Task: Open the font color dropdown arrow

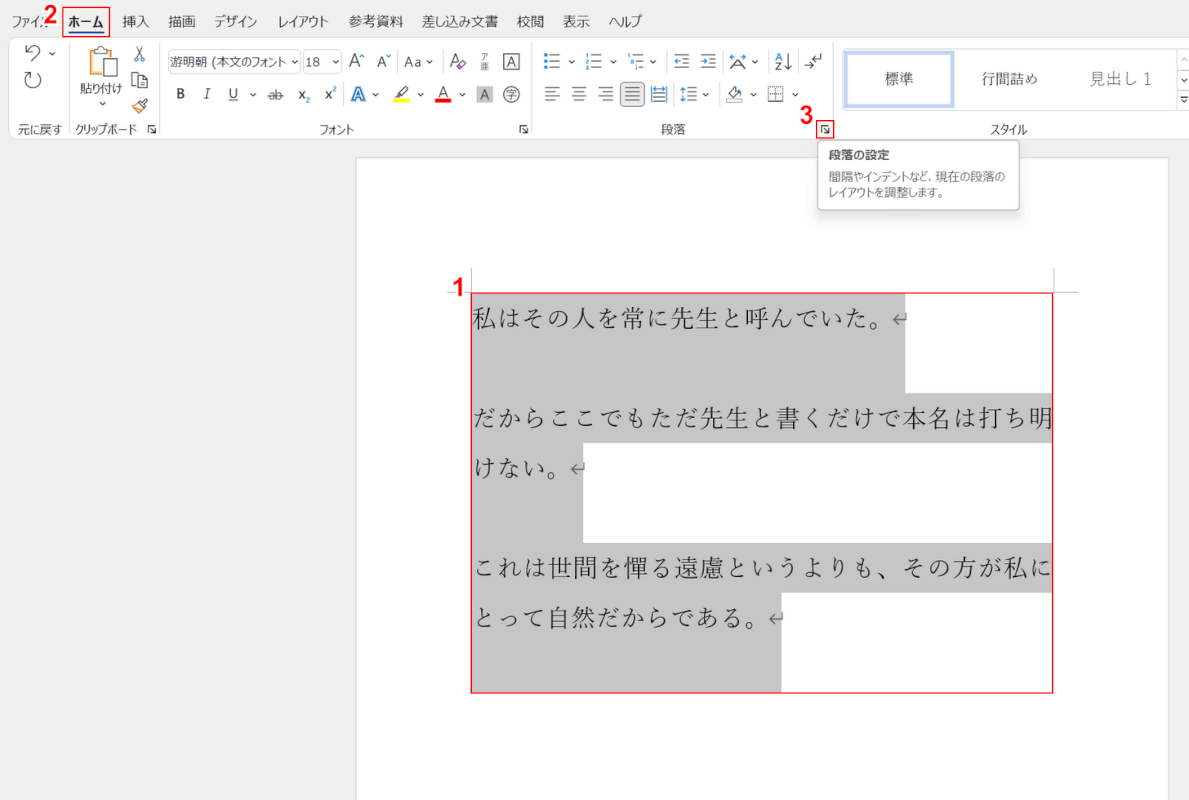Action: point(463,94)
